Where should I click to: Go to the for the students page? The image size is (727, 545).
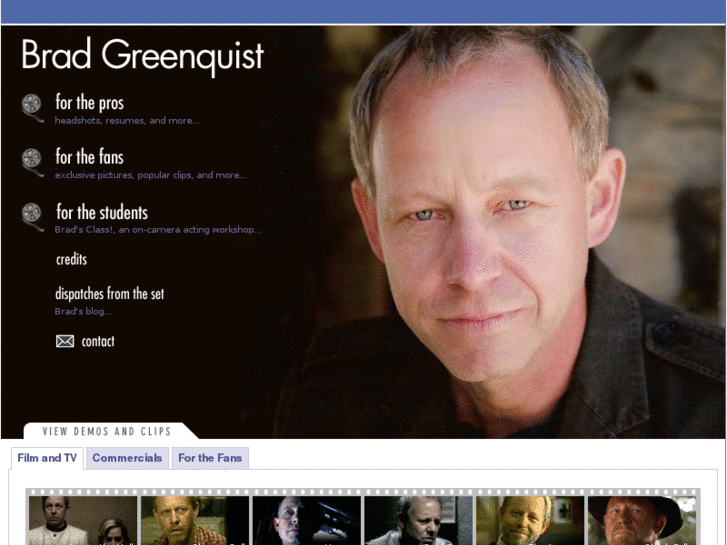click(x=102, y=212)
